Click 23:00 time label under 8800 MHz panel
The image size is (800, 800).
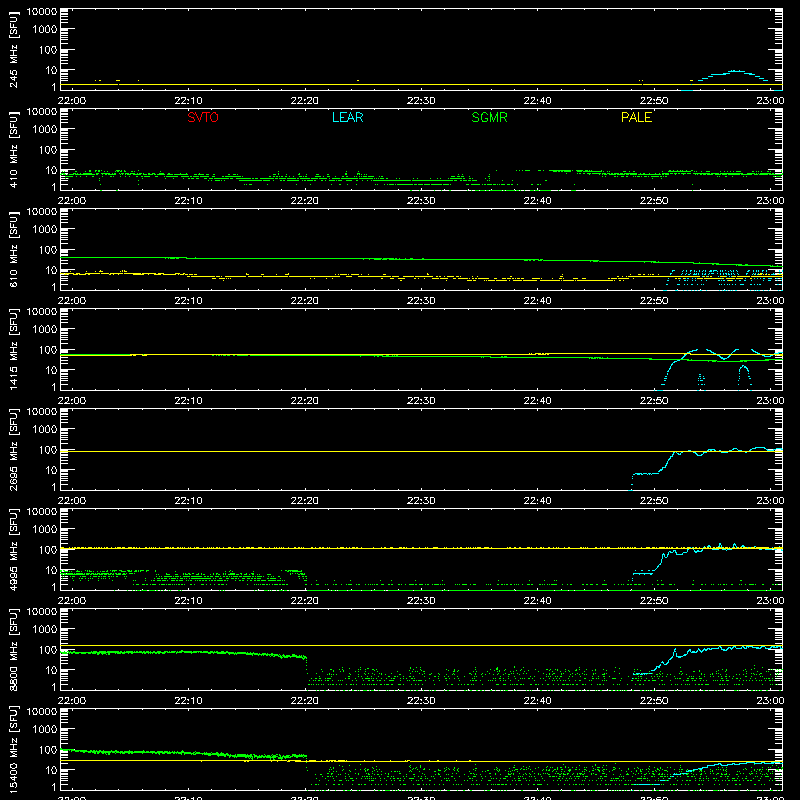(770, 701)
